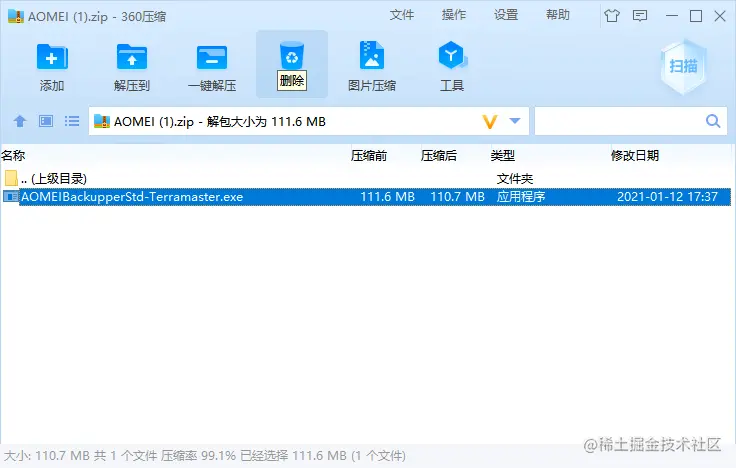Viewport: 736px width, 468px height.
Task: Click the zip archive icon in the path bar
Action: [x=102, y=122]
